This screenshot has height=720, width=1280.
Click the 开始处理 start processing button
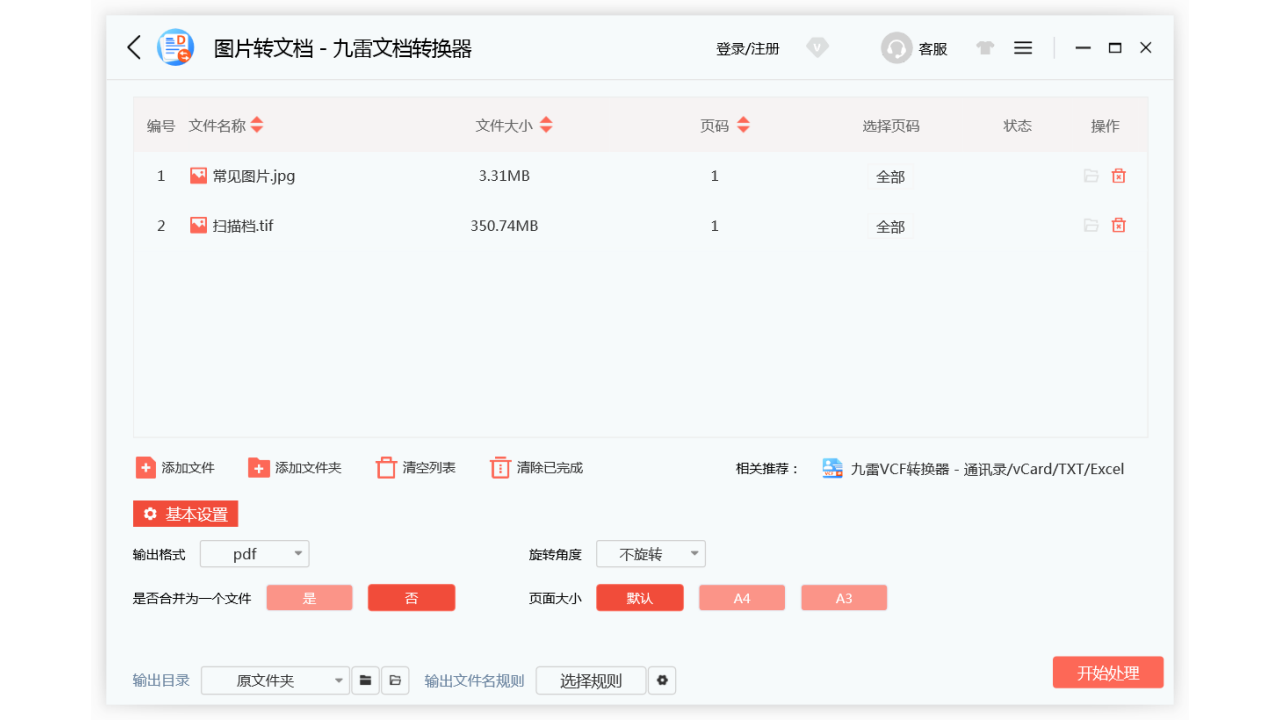click(x=1108, y=672)
